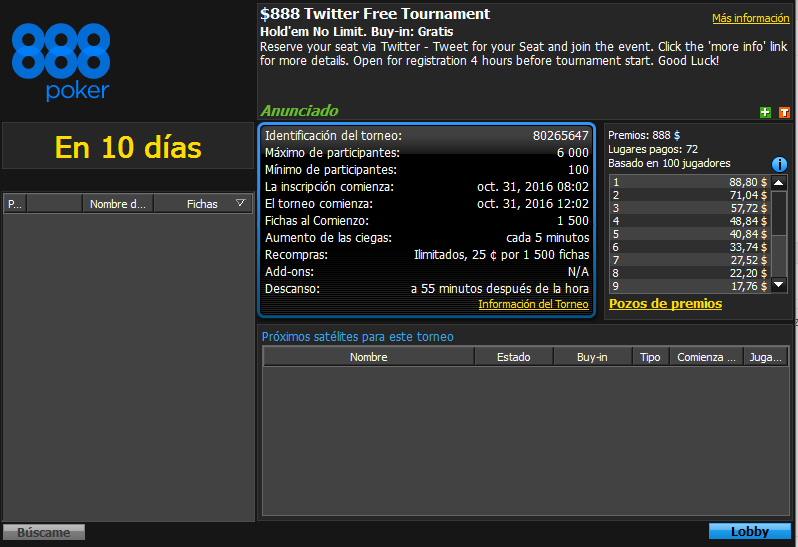The height and width of the screenshot is (547, 798).
Task: Click the Lugares pagos: 72 text
Action: click(653, 149)
